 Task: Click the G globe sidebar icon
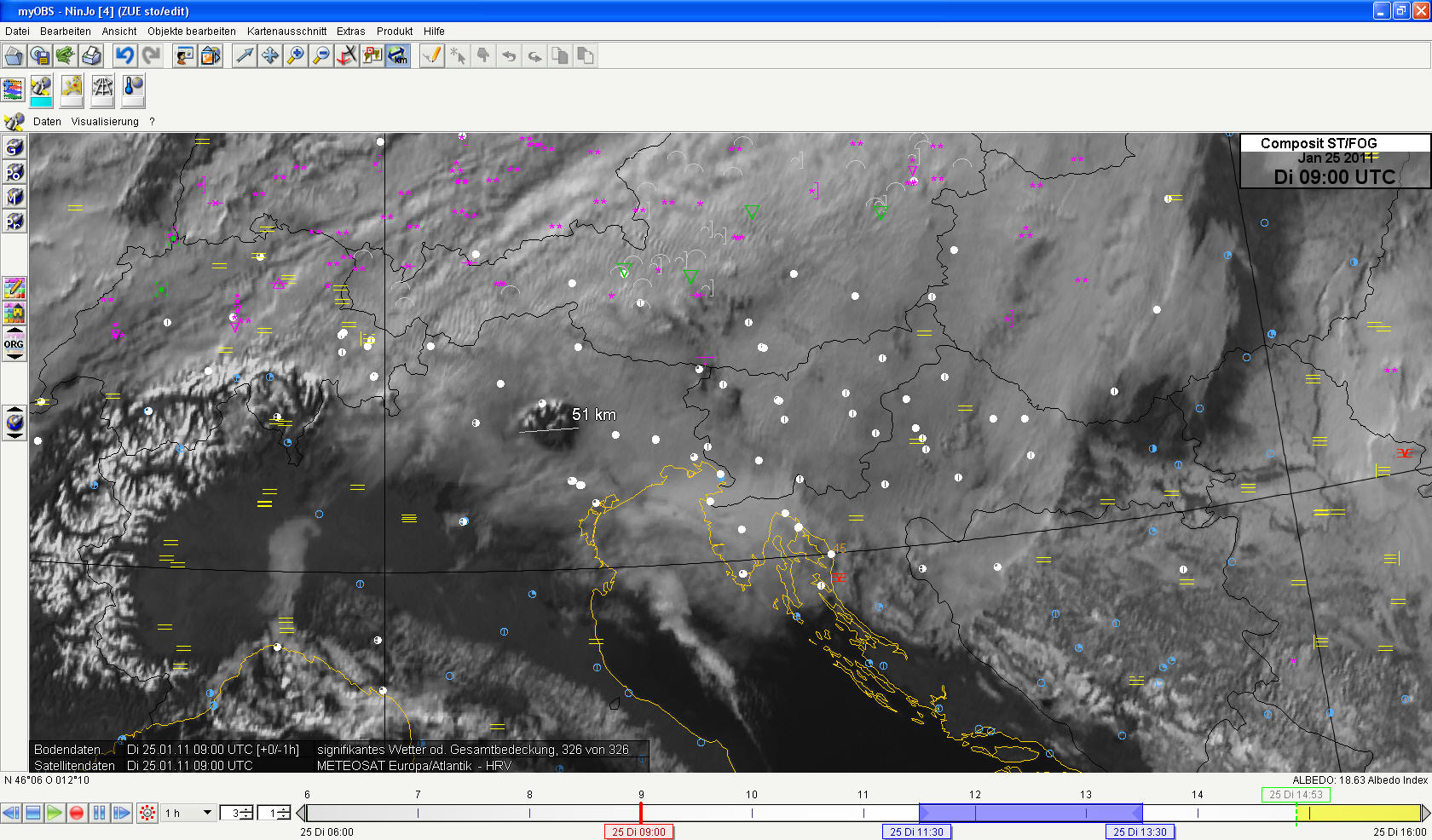pyautogui.click(x=14, y=147)
